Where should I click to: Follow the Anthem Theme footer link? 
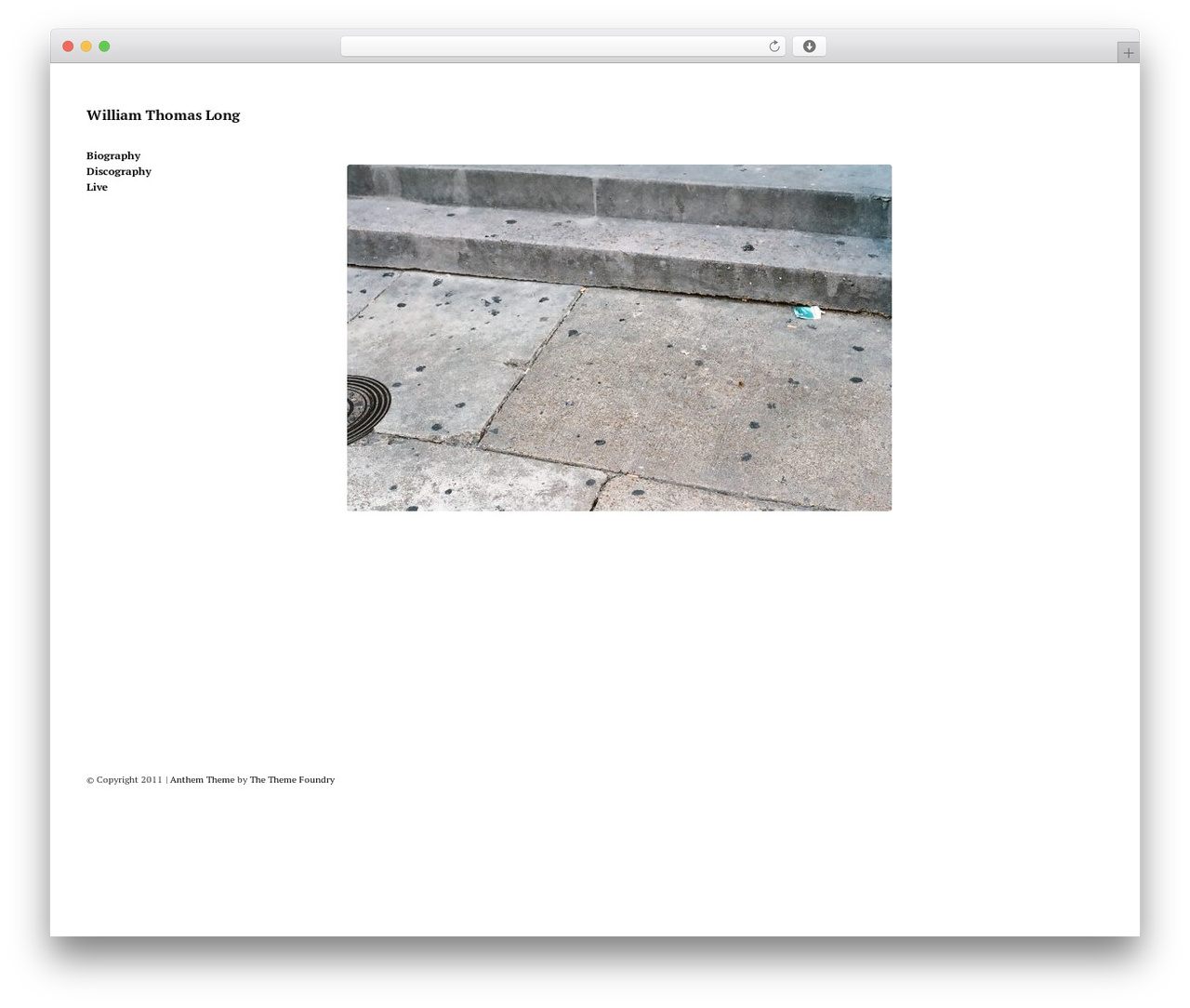coord(202,779)
